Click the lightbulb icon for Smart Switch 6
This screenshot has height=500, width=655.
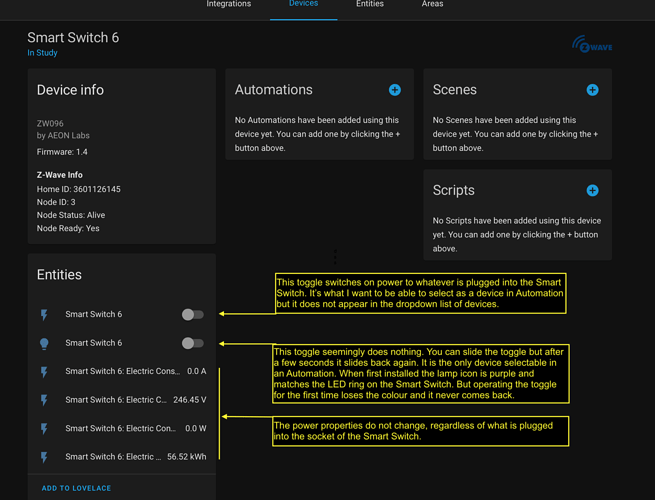point(44,343)
